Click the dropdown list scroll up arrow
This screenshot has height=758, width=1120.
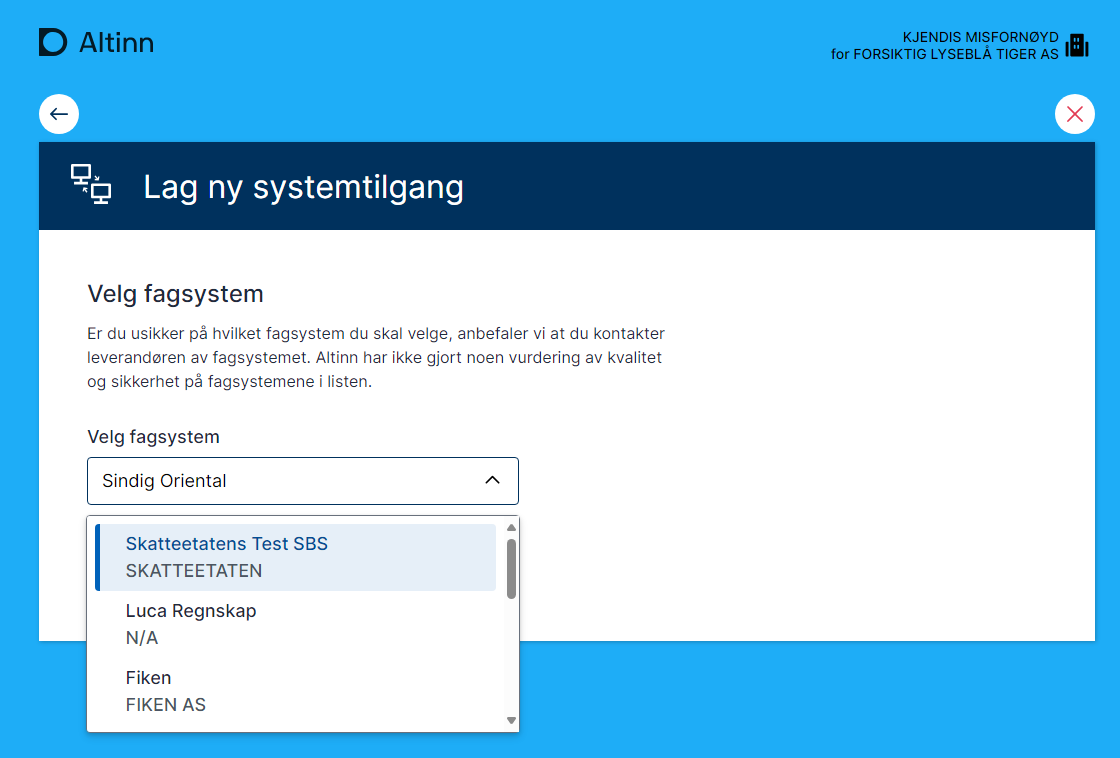pos(511,527)
